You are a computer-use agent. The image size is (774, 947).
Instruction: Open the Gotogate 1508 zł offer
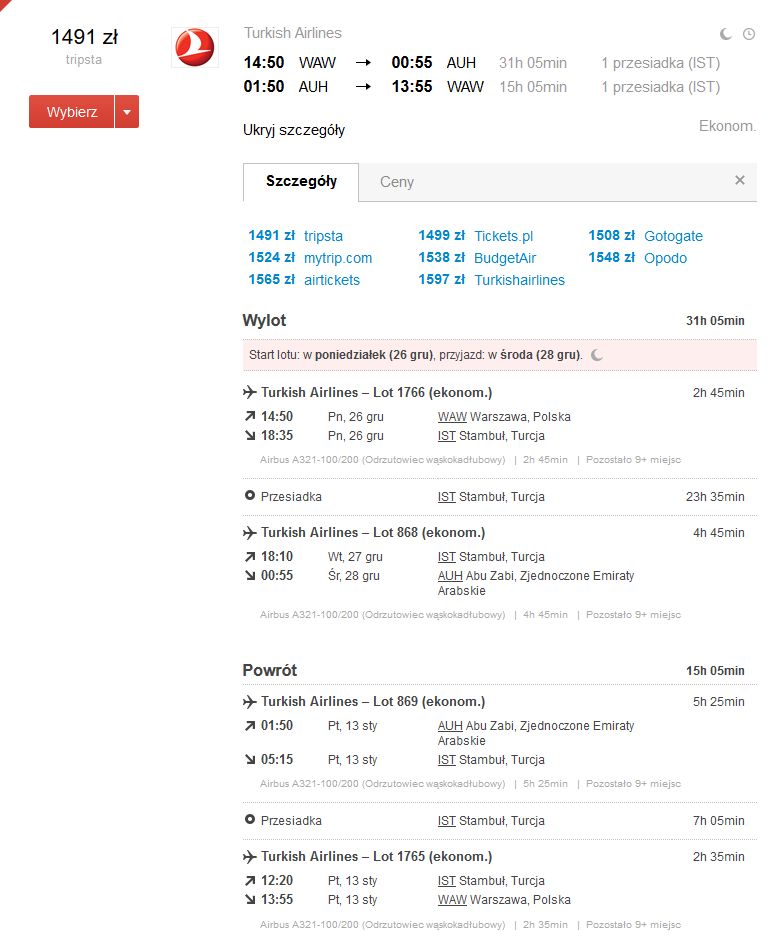pyautogui.click(x=645, y=236)
